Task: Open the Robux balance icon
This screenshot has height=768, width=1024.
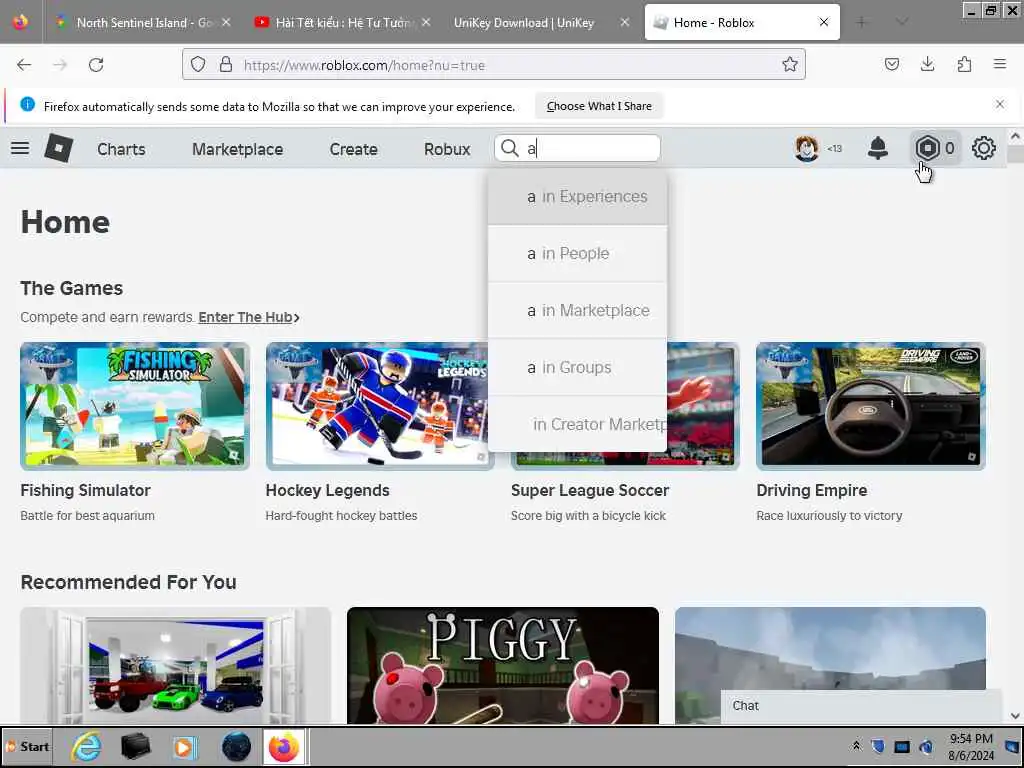Action: (x=927, y=148)
